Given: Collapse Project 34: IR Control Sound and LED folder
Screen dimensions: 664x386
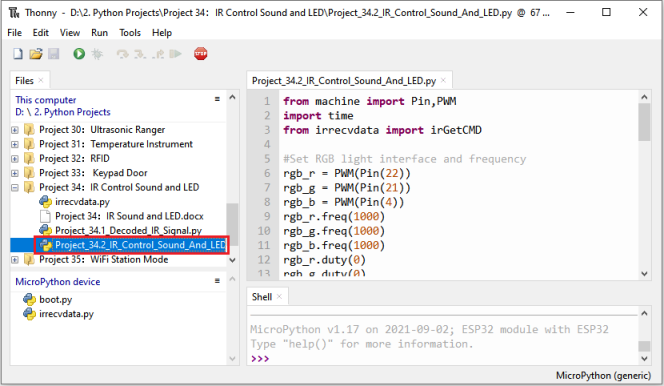Looking at the screenshot, I should tap(15, 187).
